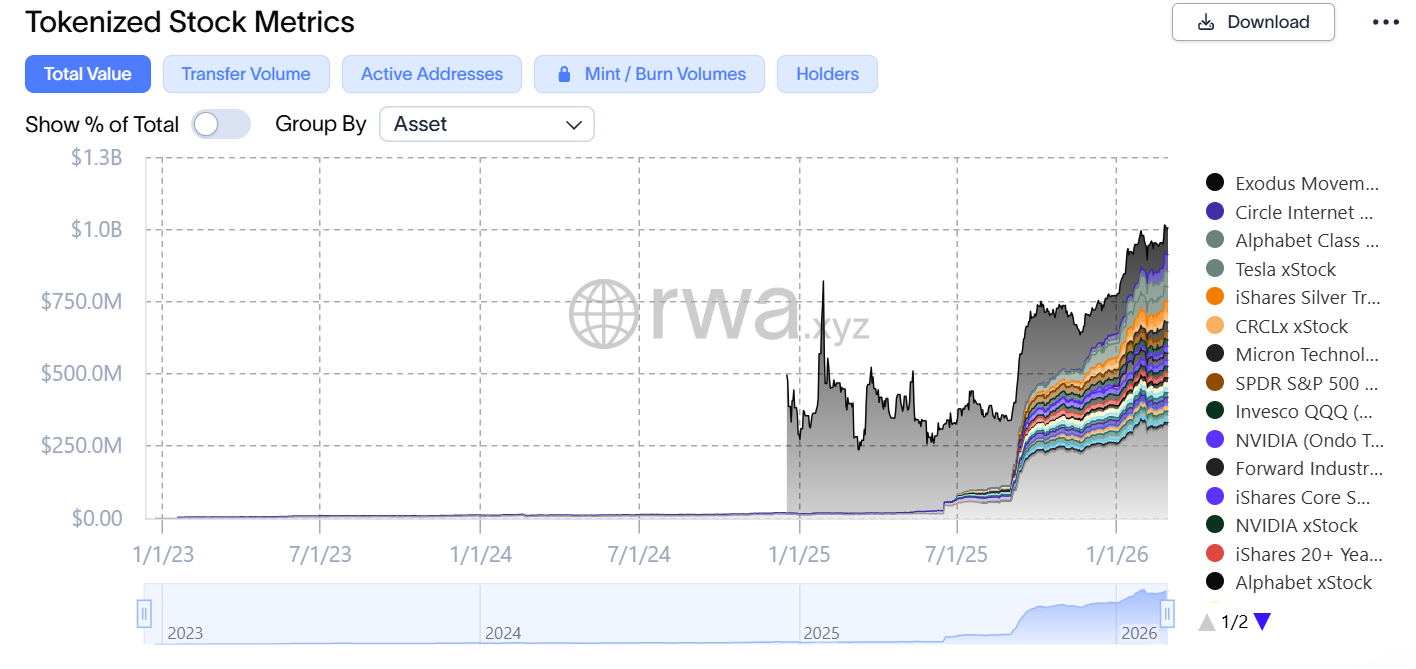Screen dimensions: 1416x669
Task: Click the Group By dropdown chevron
Action: [x=574, y=125]
